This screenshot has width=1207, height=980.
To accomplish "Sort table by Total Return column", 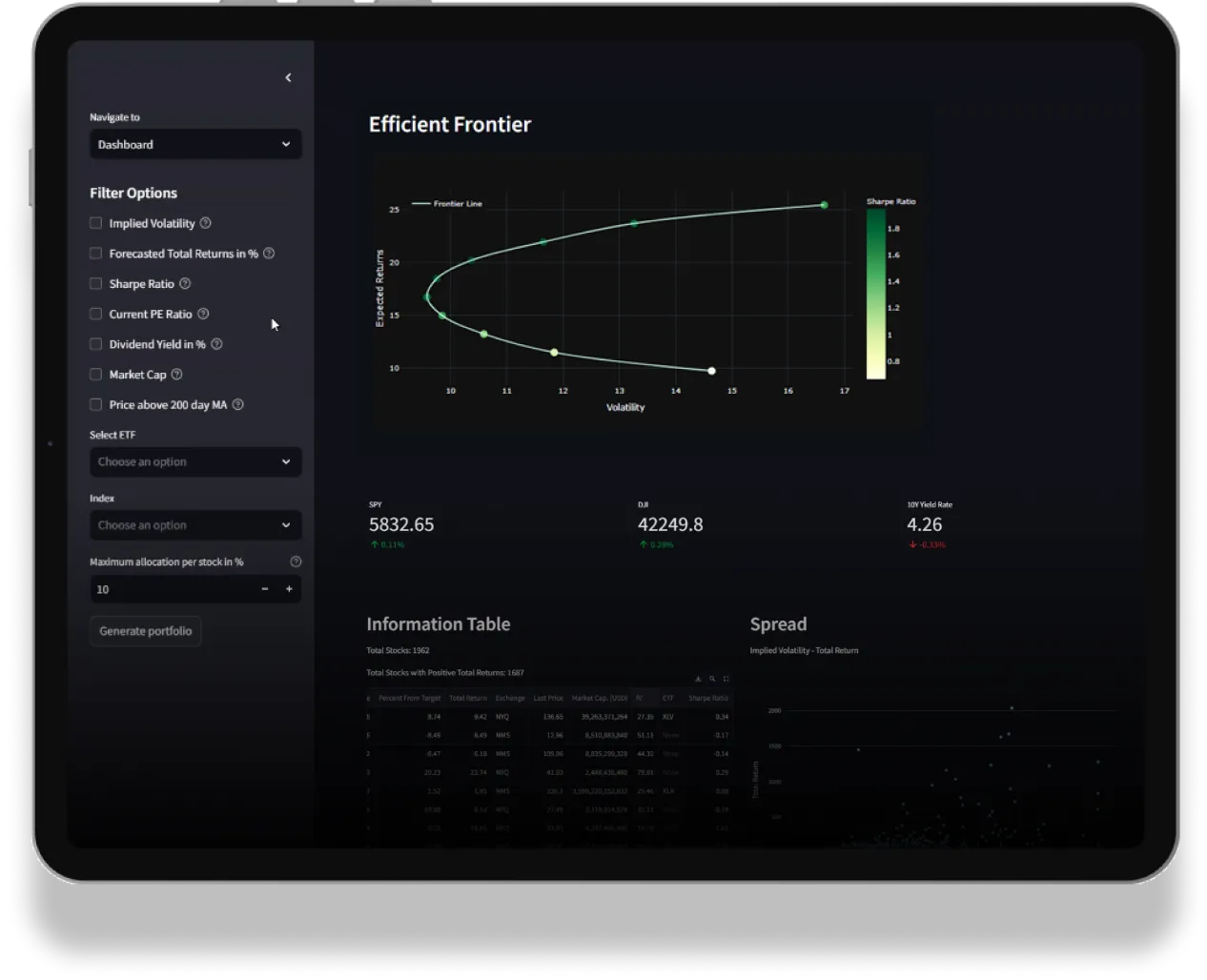I will click(468, 698).
